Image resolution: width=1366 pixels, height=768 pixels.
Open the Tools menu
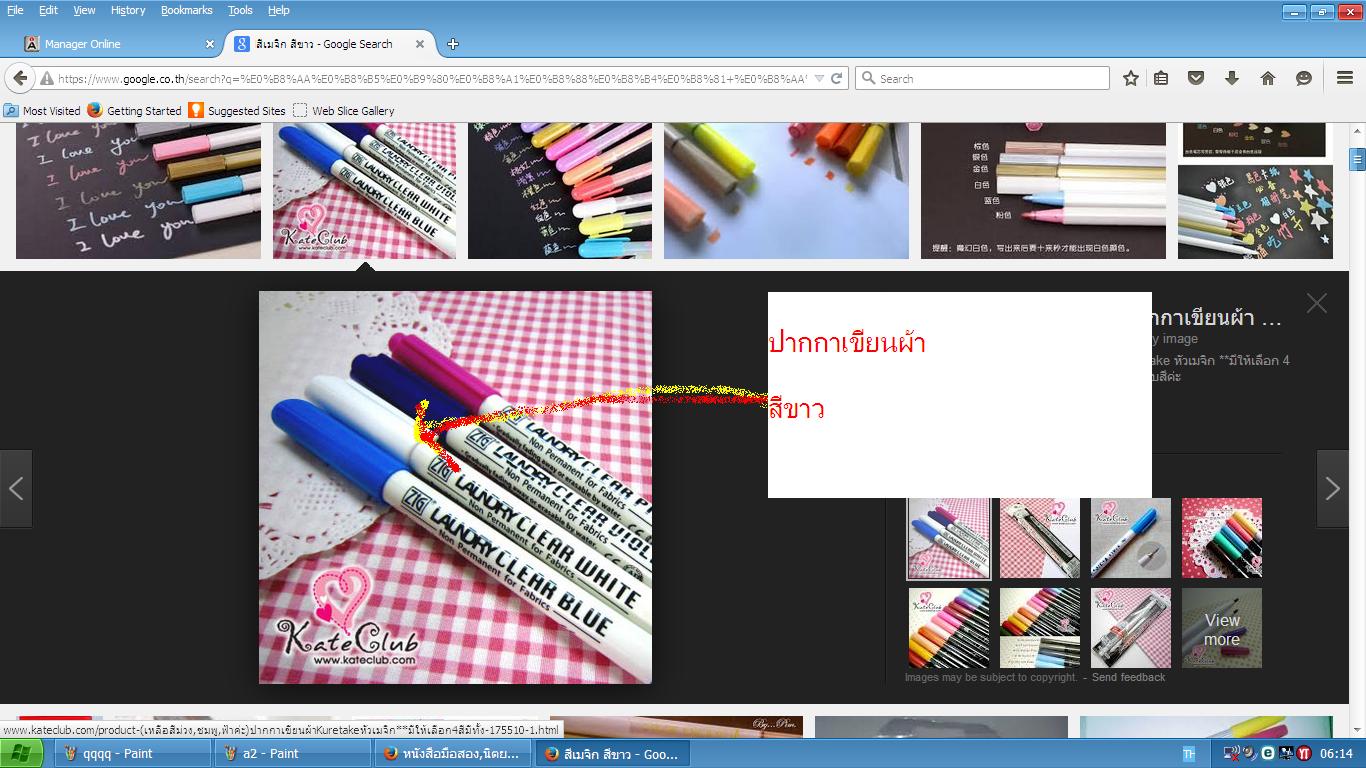click(240, 10)
